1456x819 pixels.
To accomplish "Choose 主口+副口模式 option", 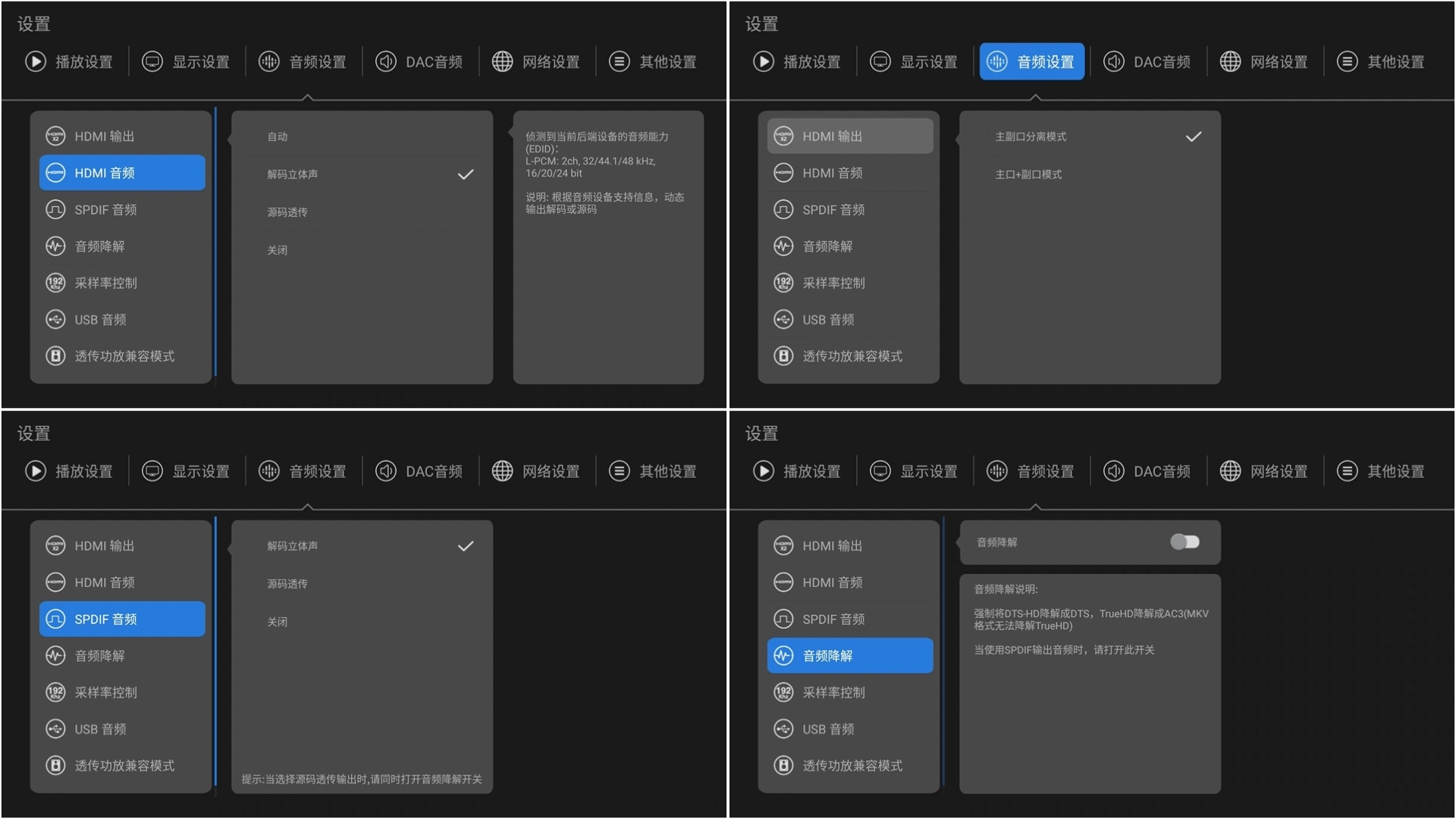I will 1090,174.
